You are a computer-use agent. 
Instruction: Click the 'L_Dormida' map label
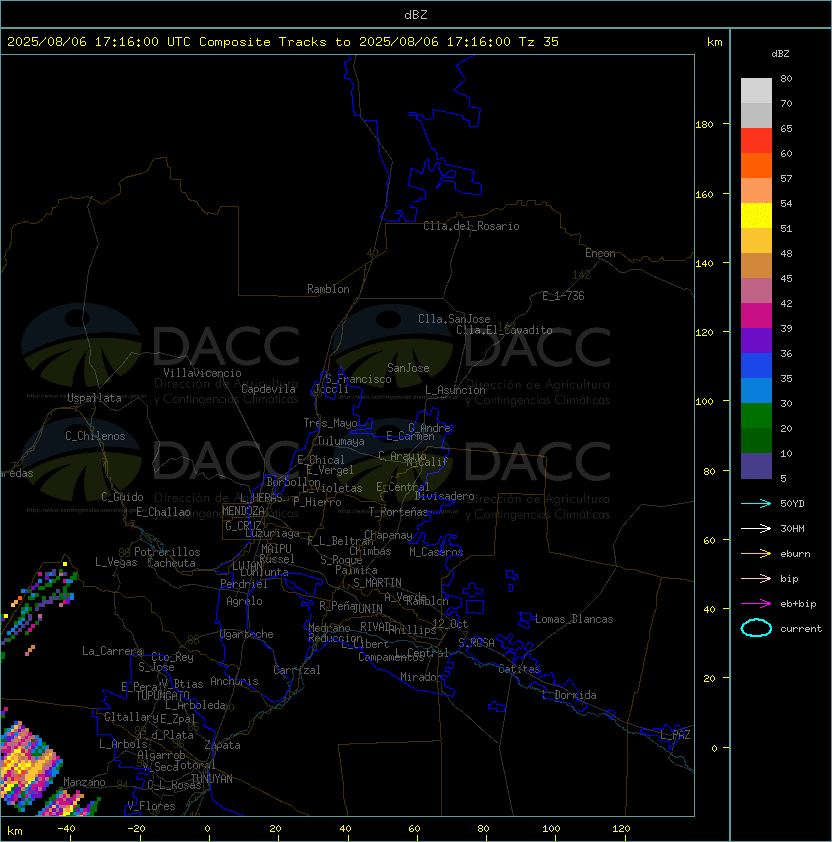[569, 695]
